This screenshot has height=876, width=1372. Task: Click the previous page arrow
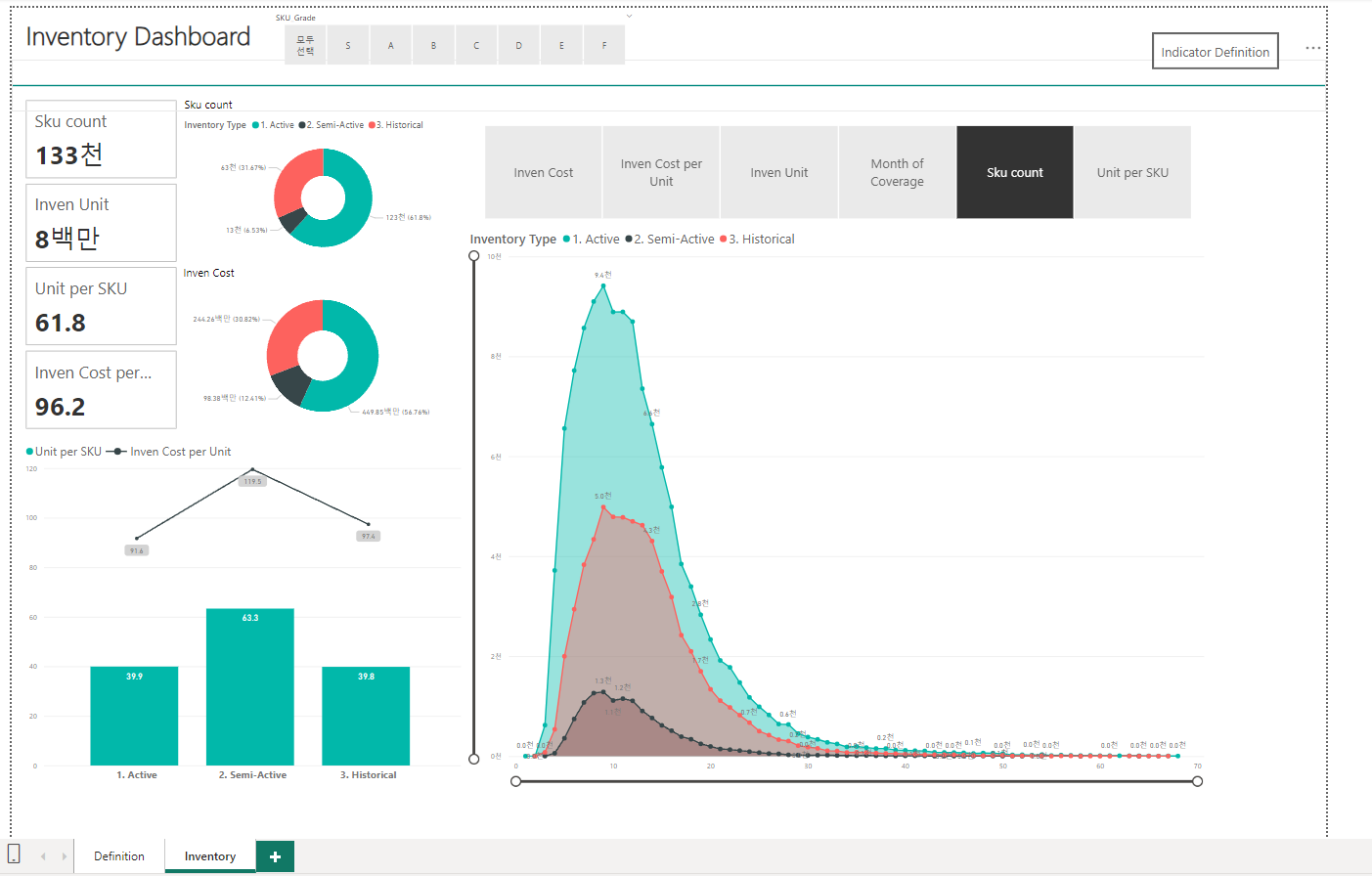coord(43,856)
